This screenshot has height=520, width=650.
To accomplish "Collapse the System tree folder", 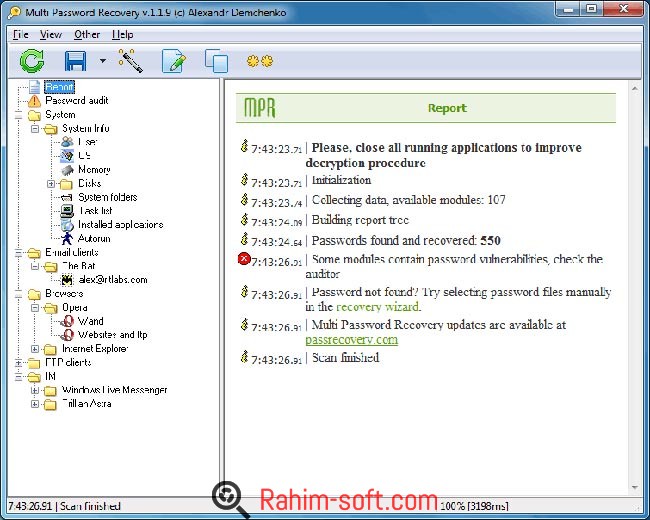I will tap(19, 115).
